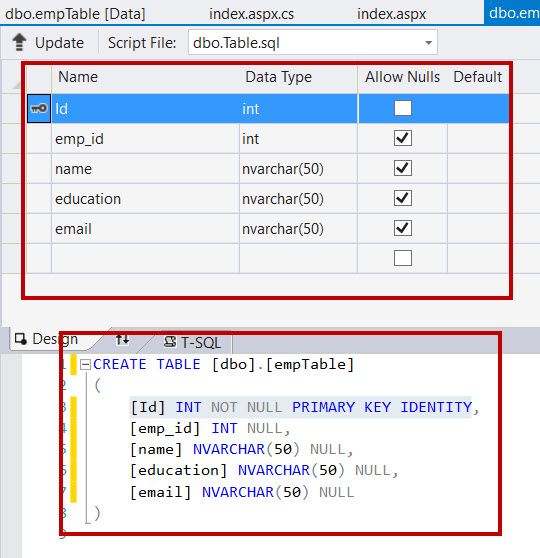This screenshot has height=558, width=540.
Task: Click nvarchar(50) data type of email row
Action: (298, 228)
